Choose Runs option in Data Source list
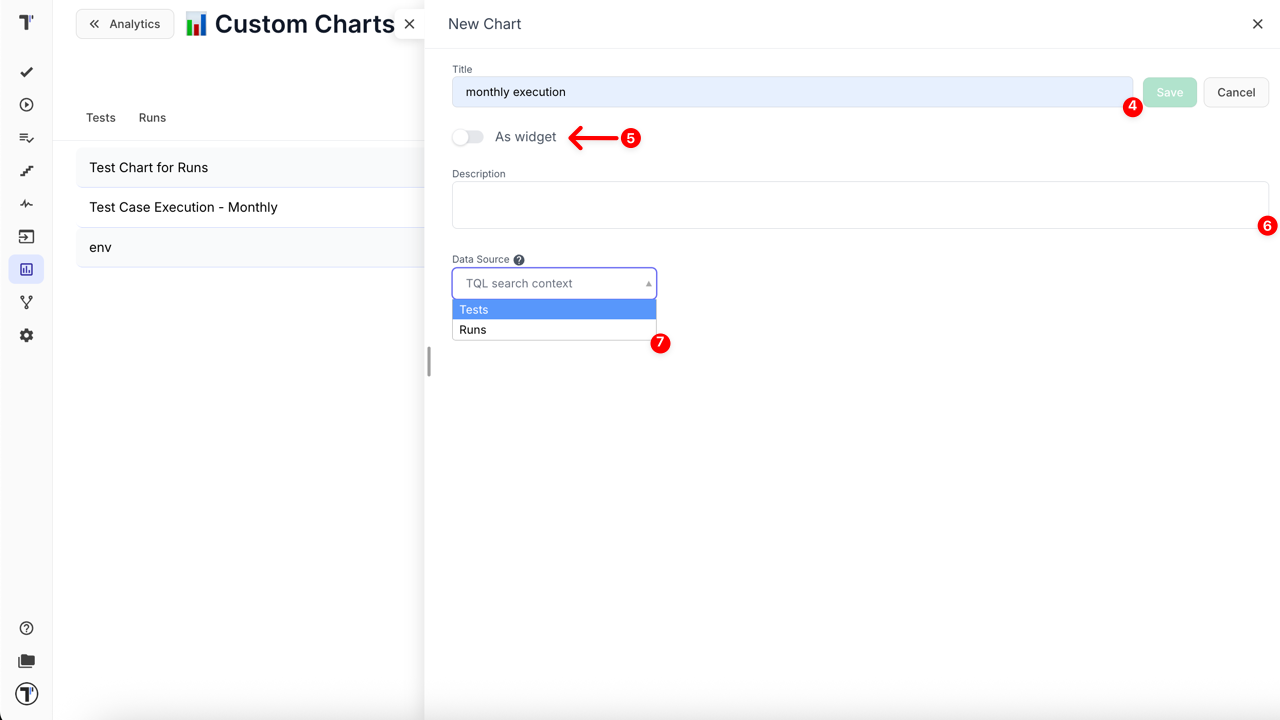1280x720 pixels. 554,330
